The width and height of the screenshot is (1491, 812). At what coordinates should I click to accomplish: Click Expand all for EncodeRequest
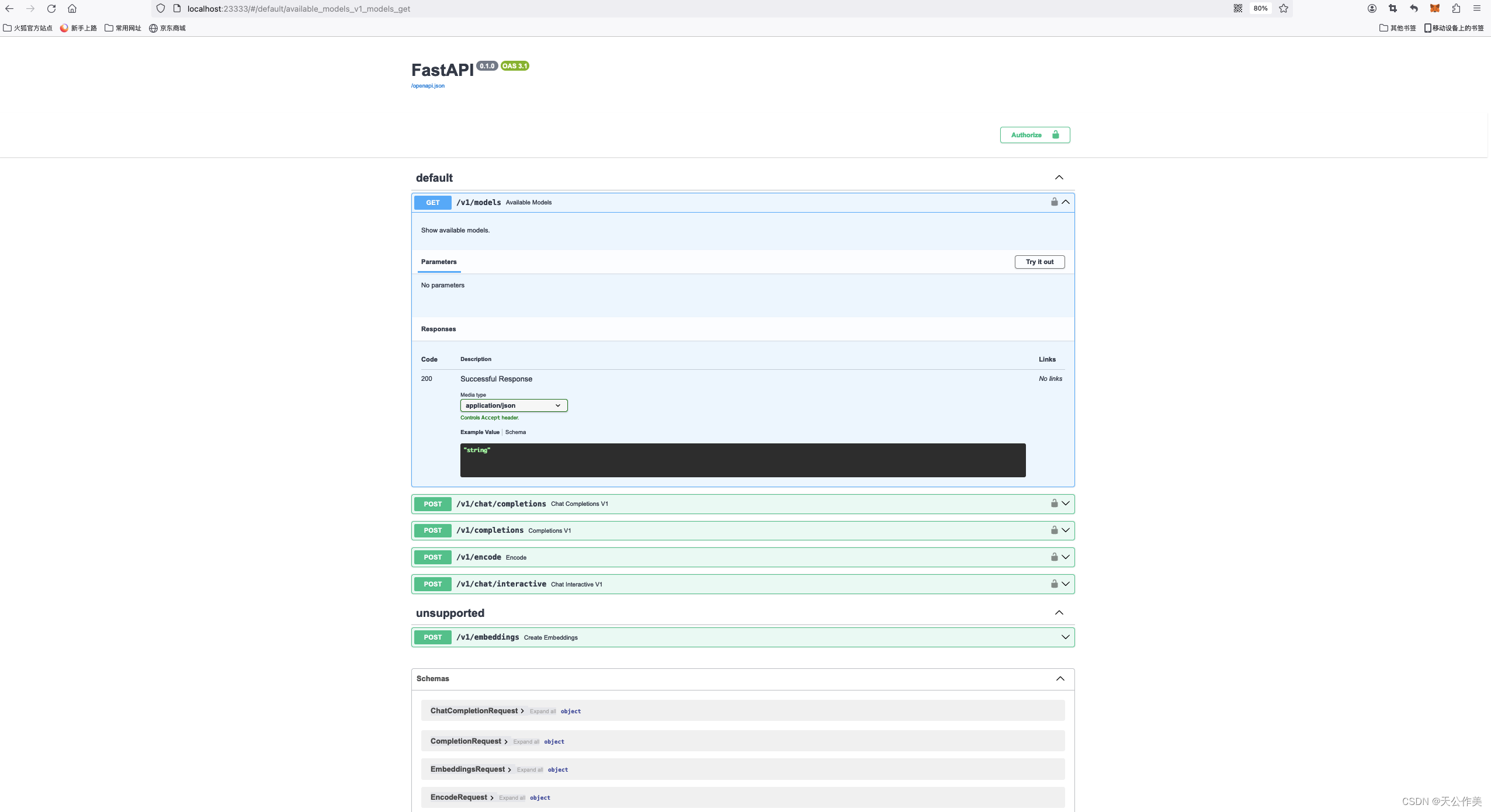pyautogui.click(x=512, y=798)
